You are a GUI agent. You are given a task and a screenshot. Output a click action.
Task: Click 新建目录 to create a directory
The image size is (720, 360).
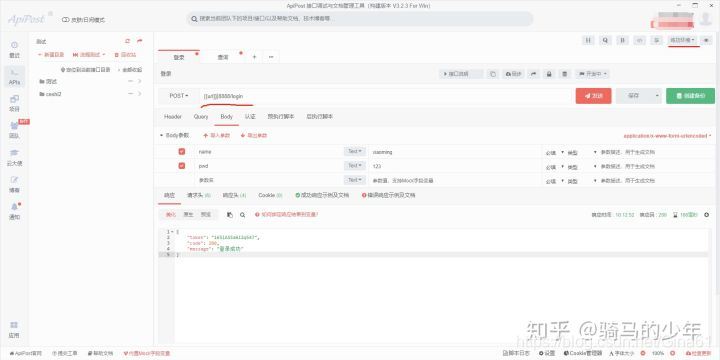(x=51, y=55)
